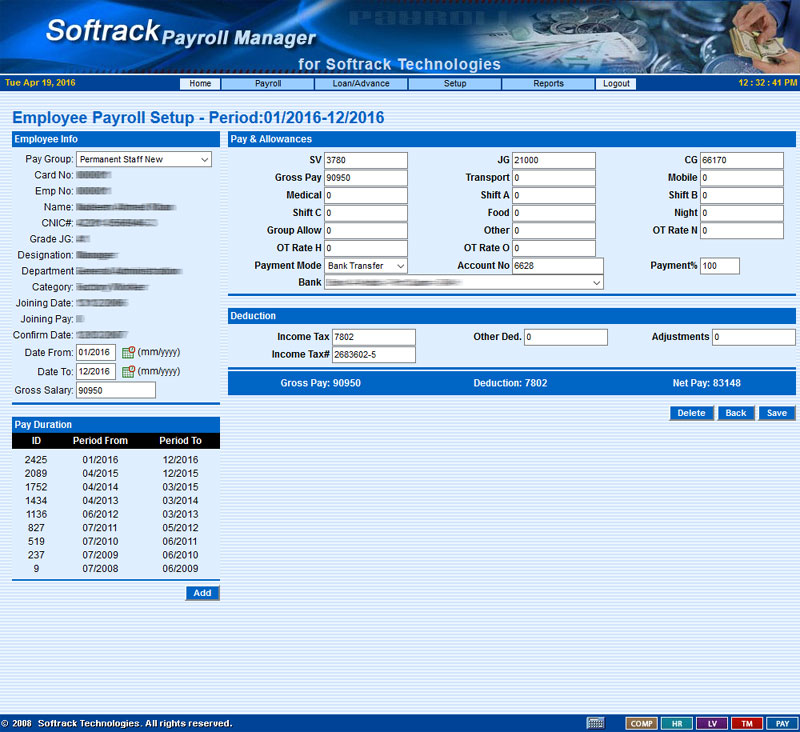
Task: Click the Gross Pay input field
Action: point(365,178)
